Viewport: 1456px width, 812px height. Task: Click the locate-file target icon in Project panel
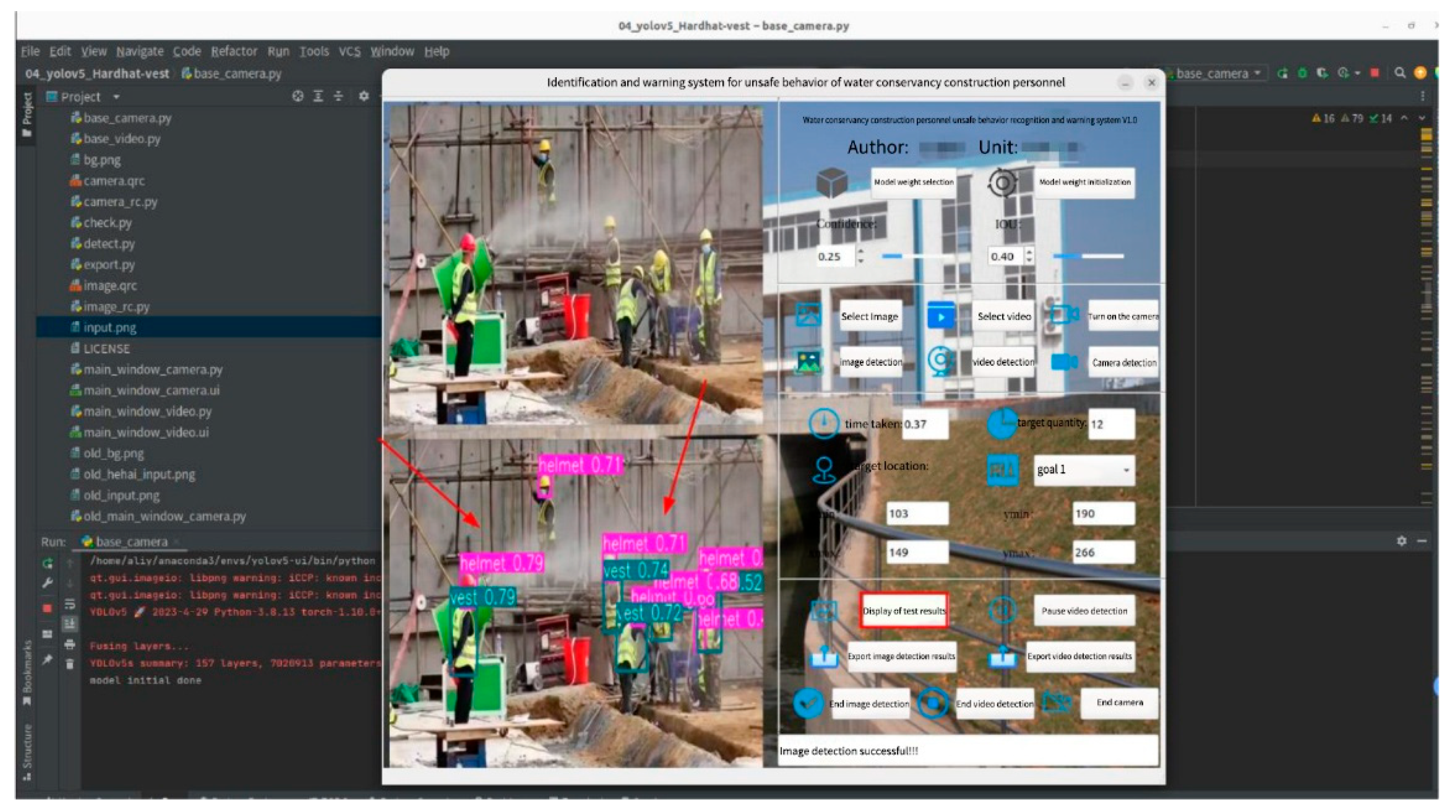(x=297, y=97)
